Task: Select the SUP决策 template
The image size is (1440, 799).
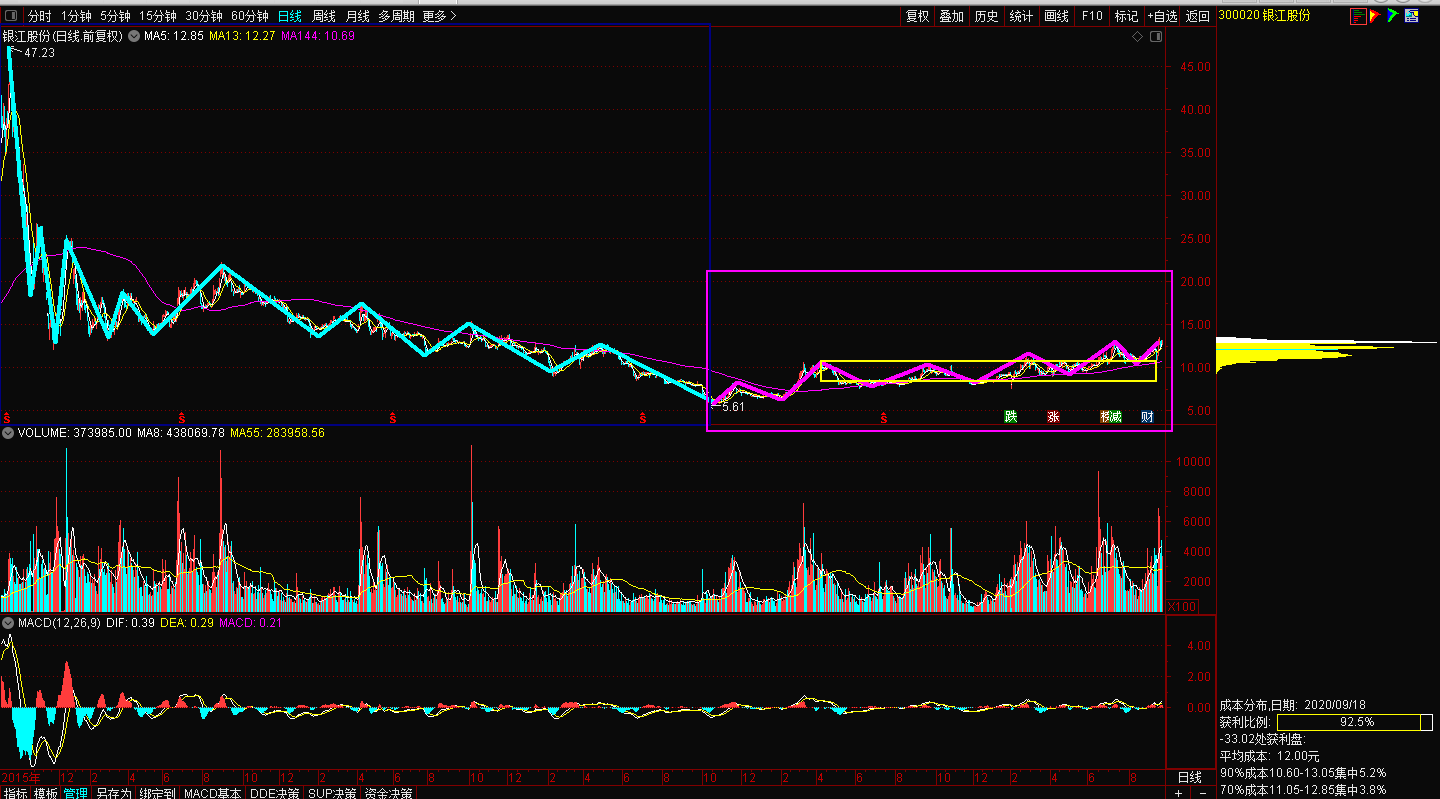Action: pyautogui.click(x=333, y=793)
